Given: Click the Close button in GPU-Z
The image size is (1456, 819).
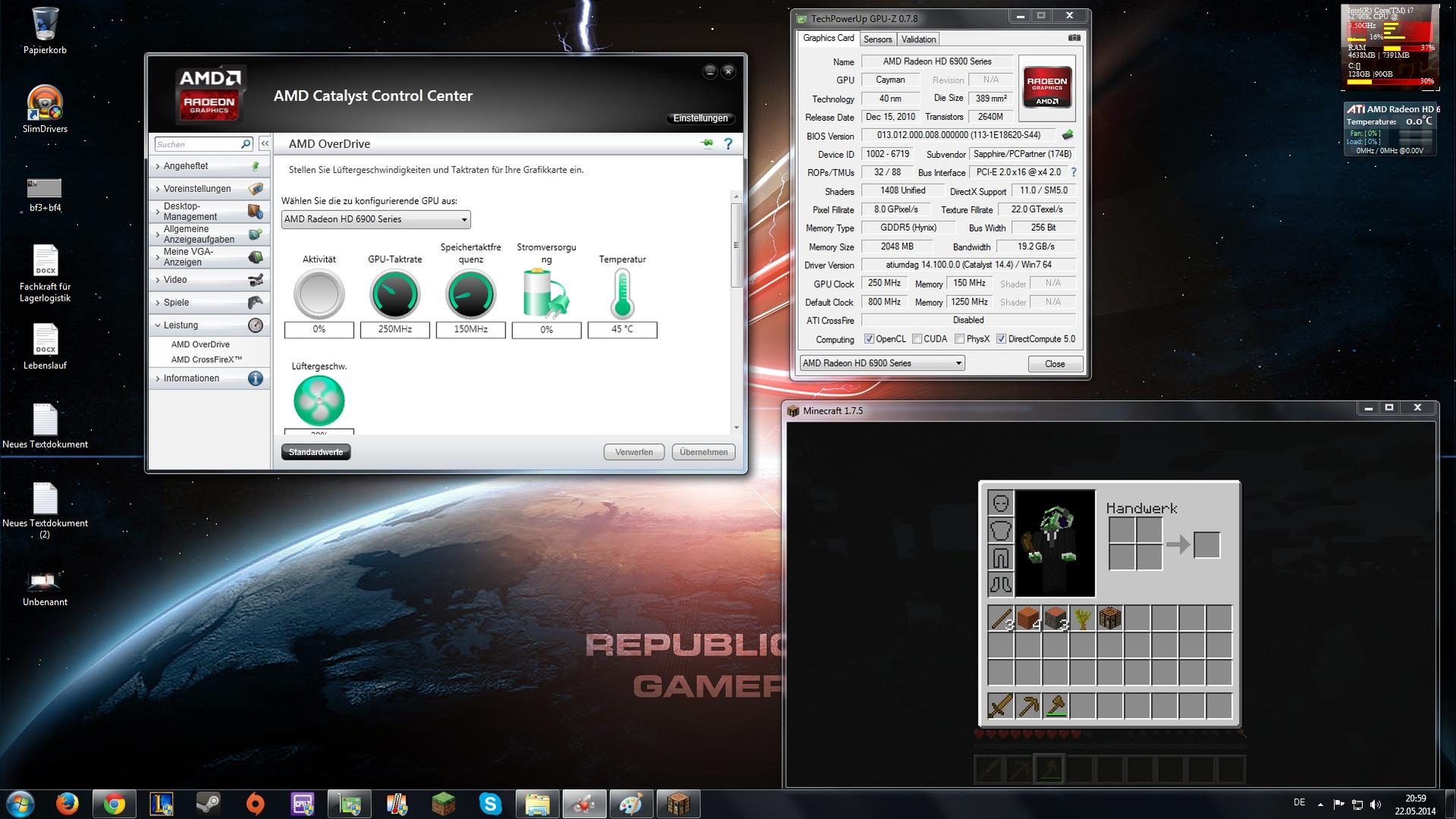Looking at the screenshot, I should click(1055, 364).
